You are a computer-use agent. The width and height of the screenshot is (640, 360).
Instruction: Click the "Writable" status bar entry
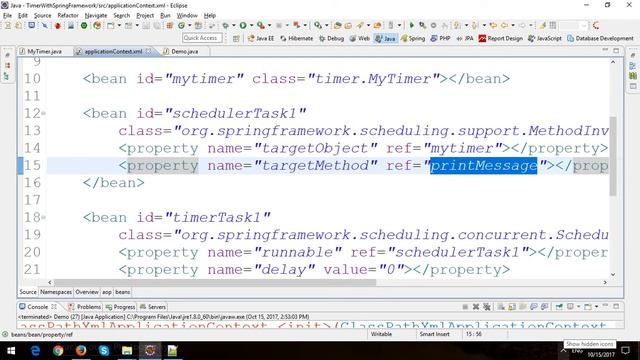coord(381,334)
